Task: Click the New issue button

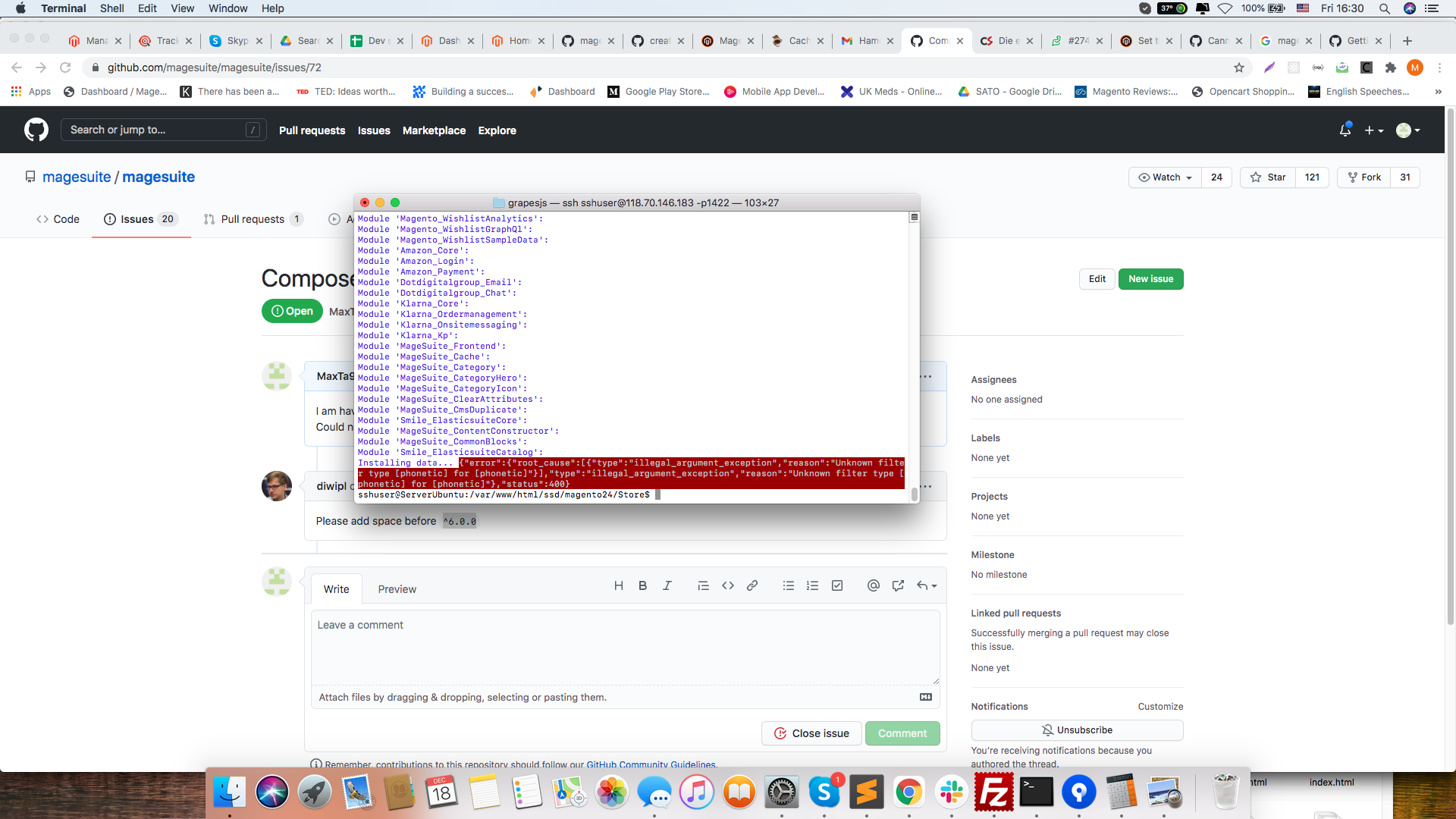Action: coord(1150,278)
